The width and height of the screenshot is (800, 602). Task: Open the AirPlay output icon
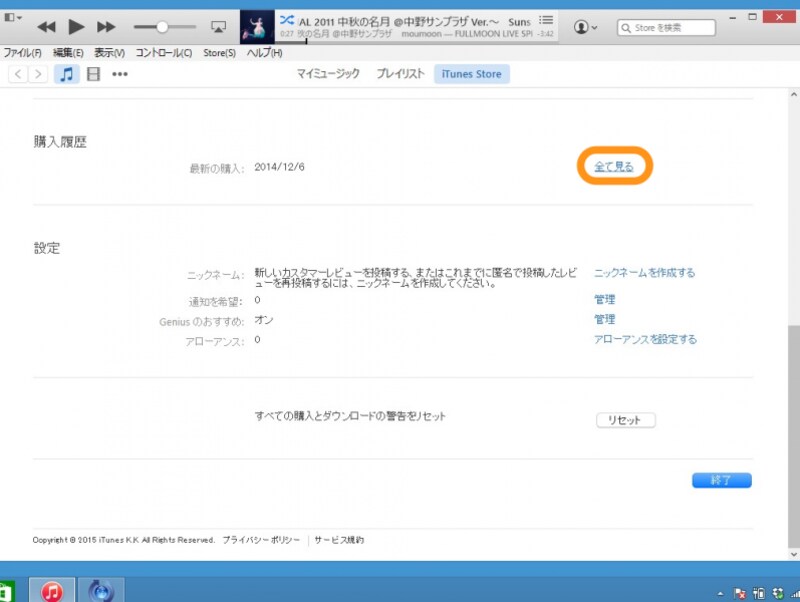coord(218,27)
